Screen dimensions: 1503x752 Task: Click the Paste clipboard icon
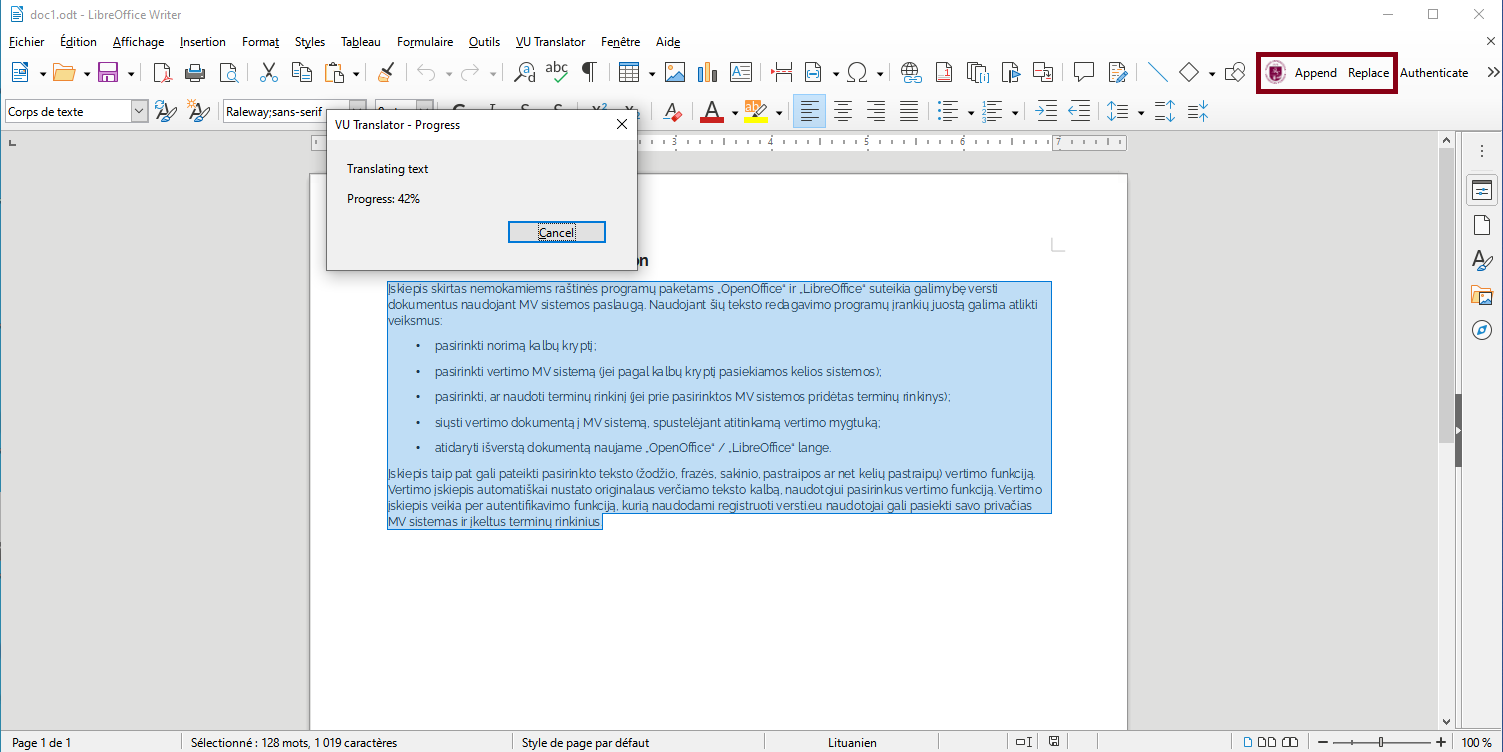pyautogui.click(x=334, y=72)
